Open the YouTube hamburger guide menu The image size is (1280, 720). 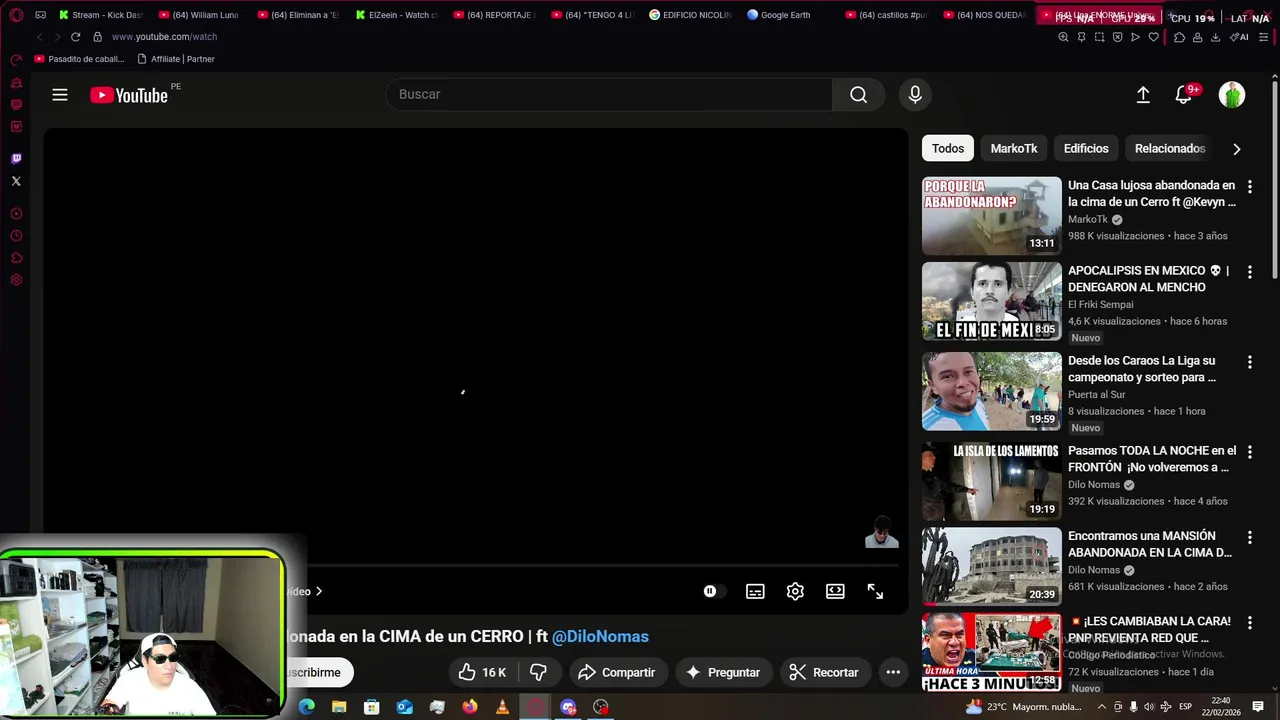tap(60, 94)
